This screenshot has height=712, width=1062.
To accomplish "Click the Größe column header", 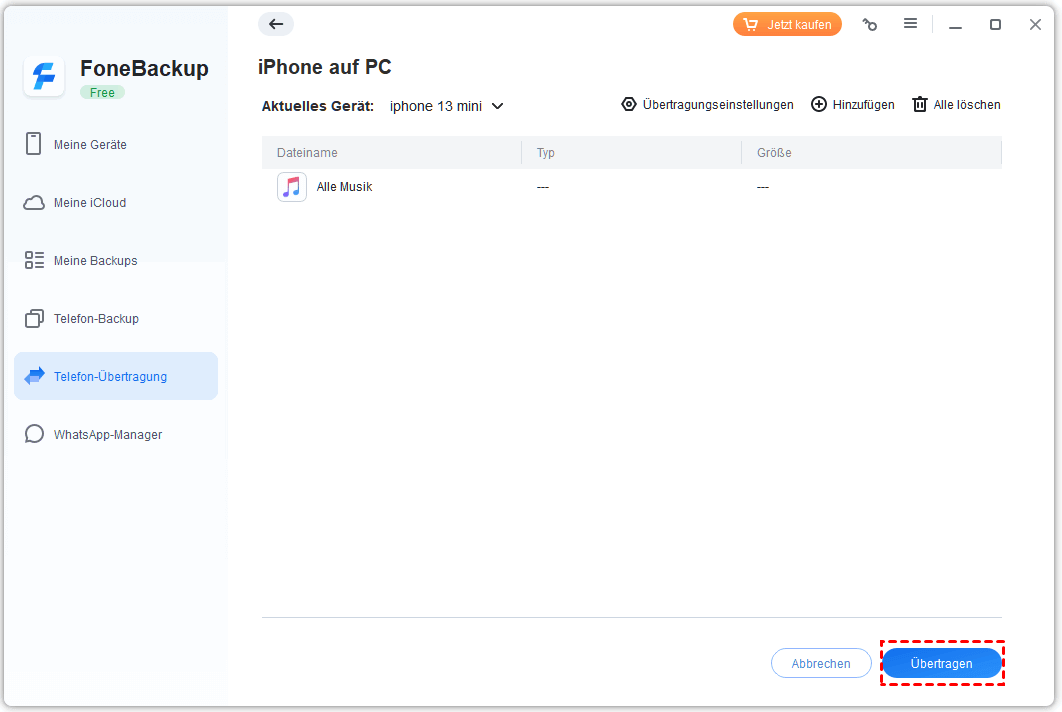I will click(x=774, y=153).
